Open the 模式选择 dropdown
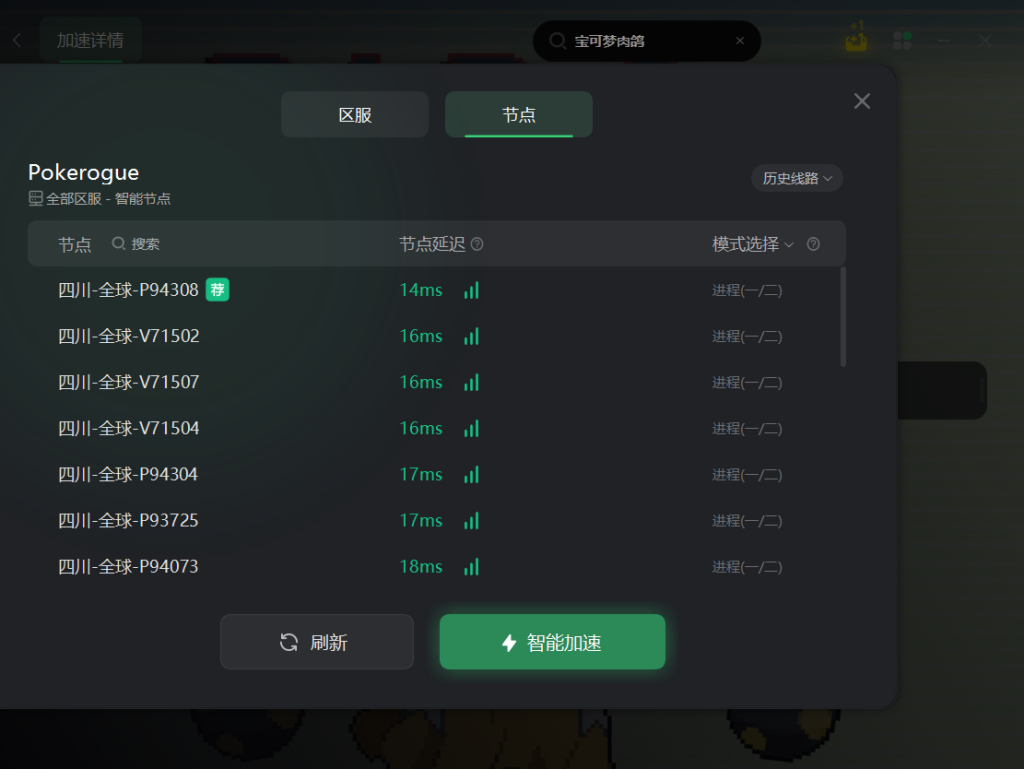The height and width of the screenshot is (769, 1024). click(752, 244)
